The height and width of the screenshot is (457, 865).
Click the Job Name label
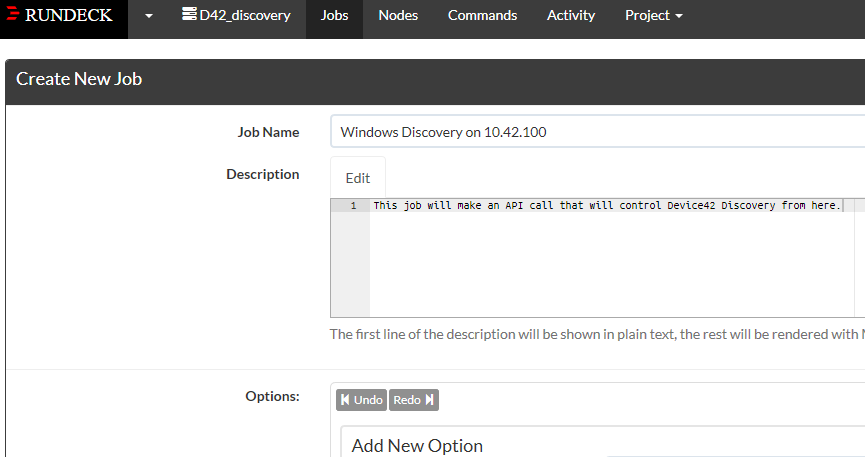(268, 132)
